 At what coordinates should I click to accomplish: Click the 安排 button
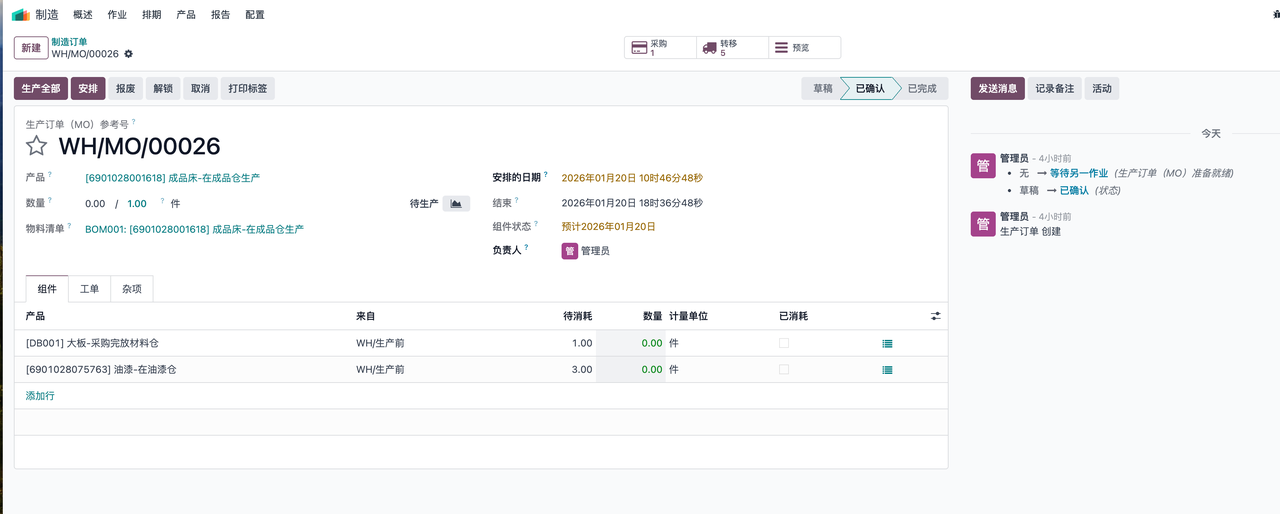88,88
